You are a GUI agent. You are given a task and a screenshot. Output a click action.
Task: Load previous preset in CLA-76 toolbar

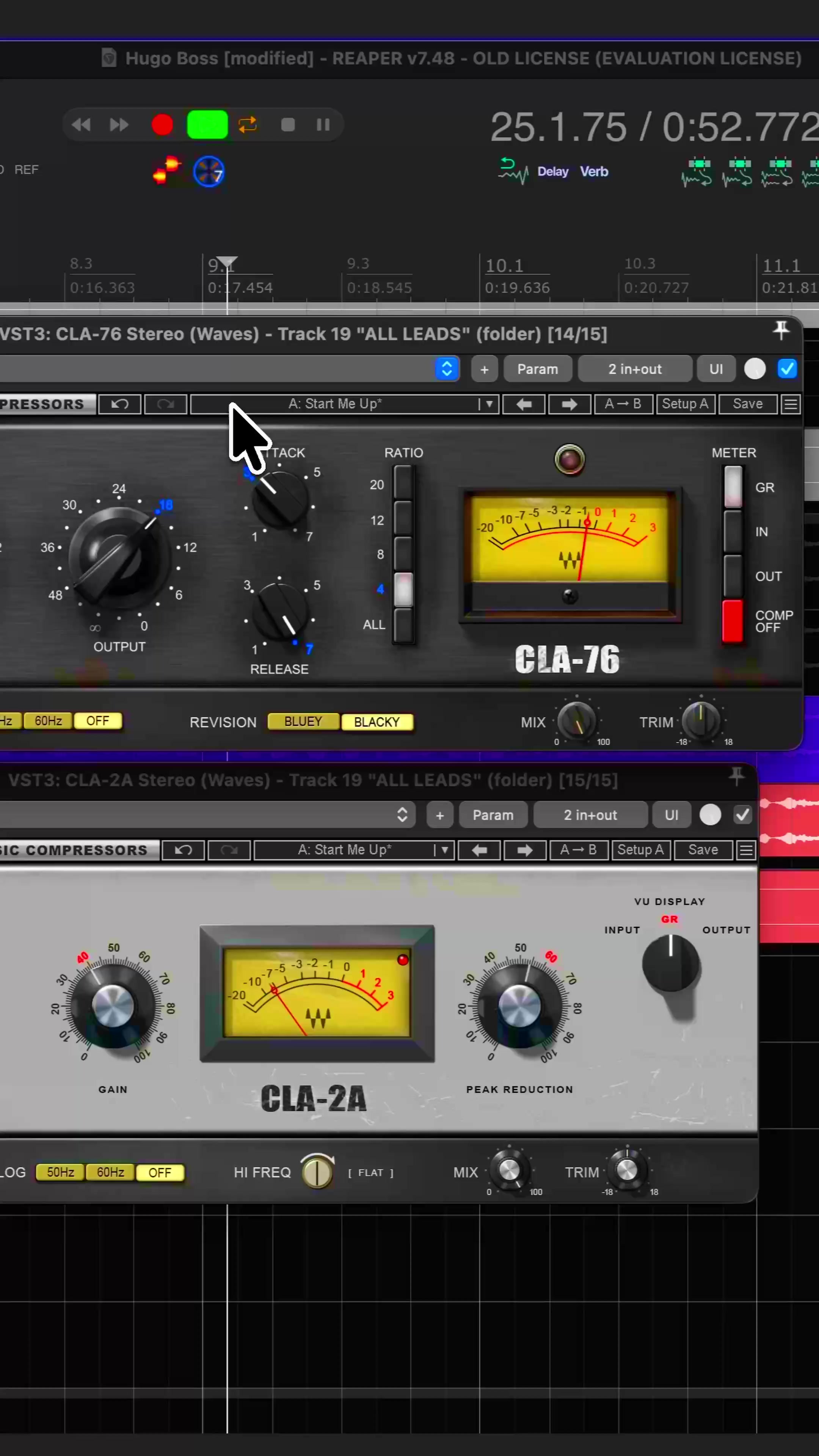(524, 404)
